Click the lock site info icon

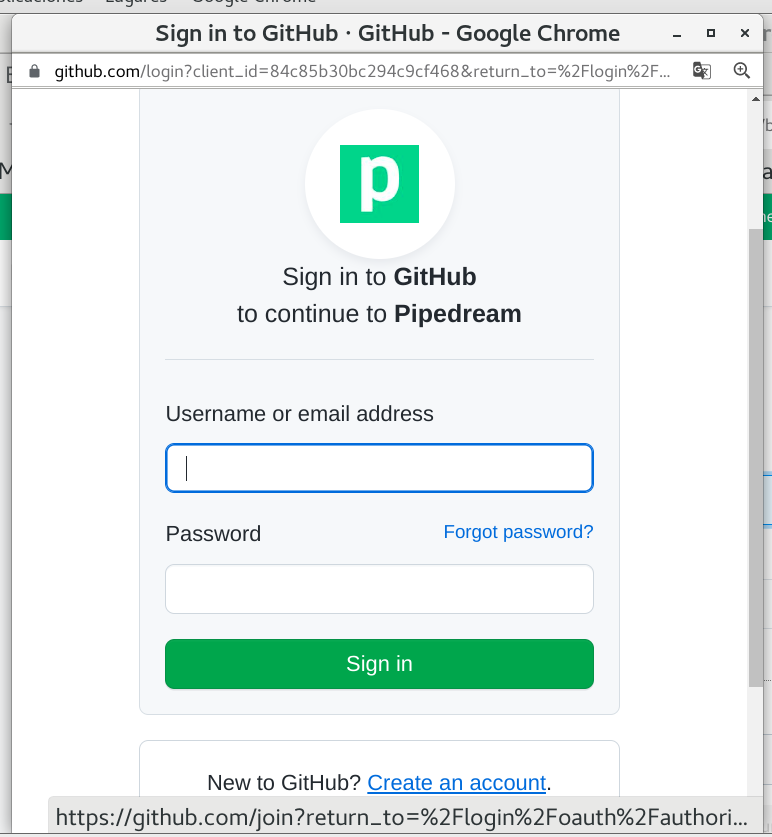[35, 71]
